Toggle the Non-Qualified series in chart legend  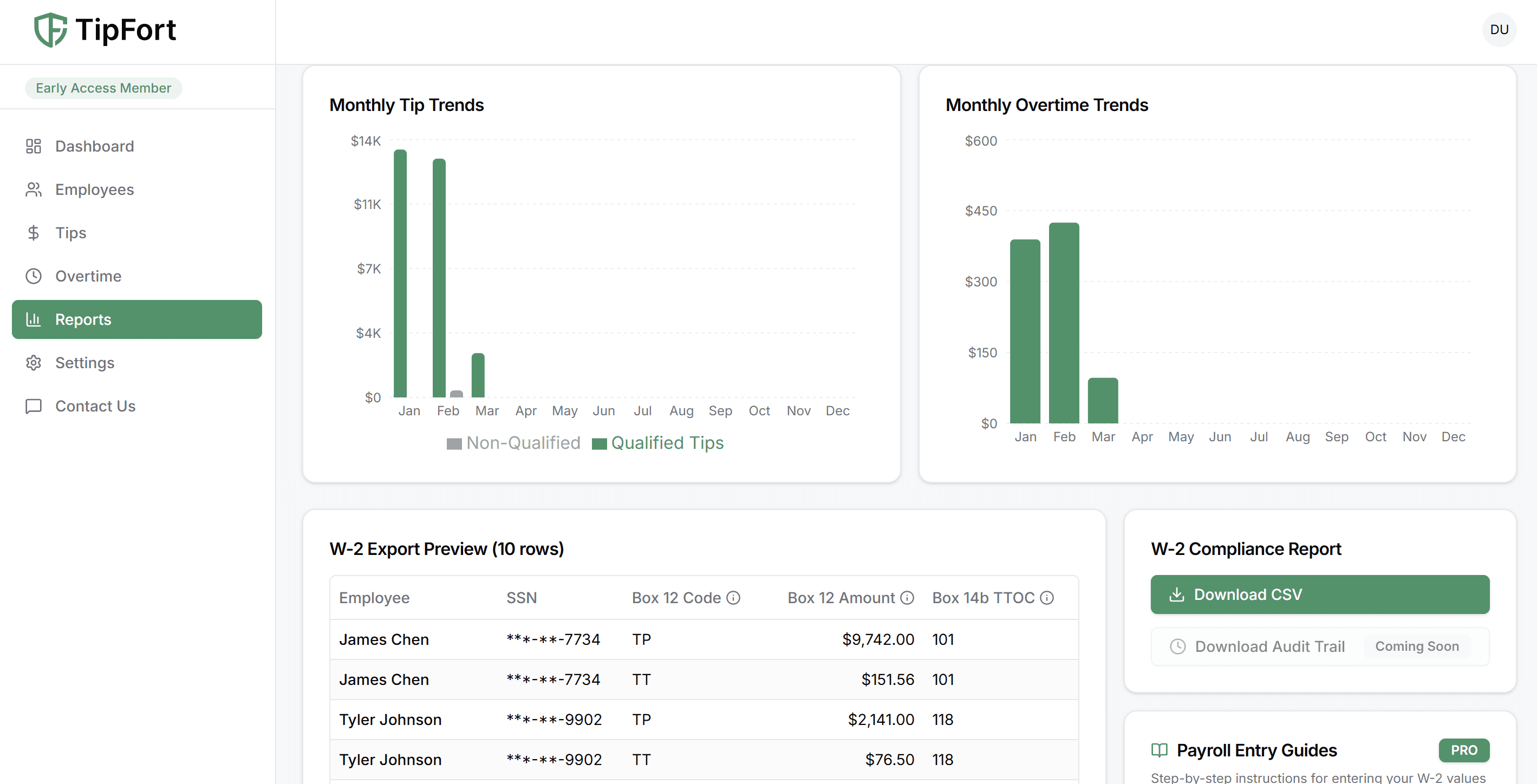point(514,442)
